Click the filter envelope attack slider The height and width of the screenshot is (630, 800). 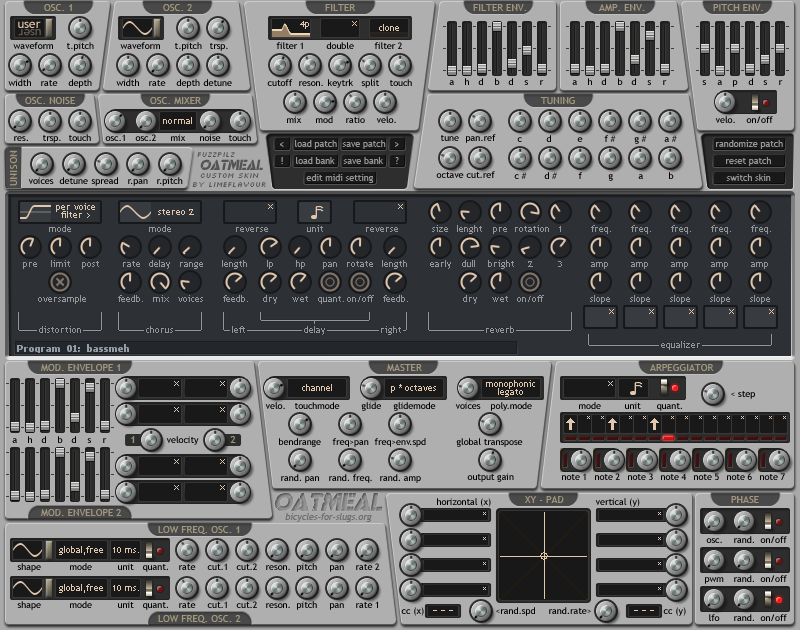pyautogui.click(x=452, y=48)
